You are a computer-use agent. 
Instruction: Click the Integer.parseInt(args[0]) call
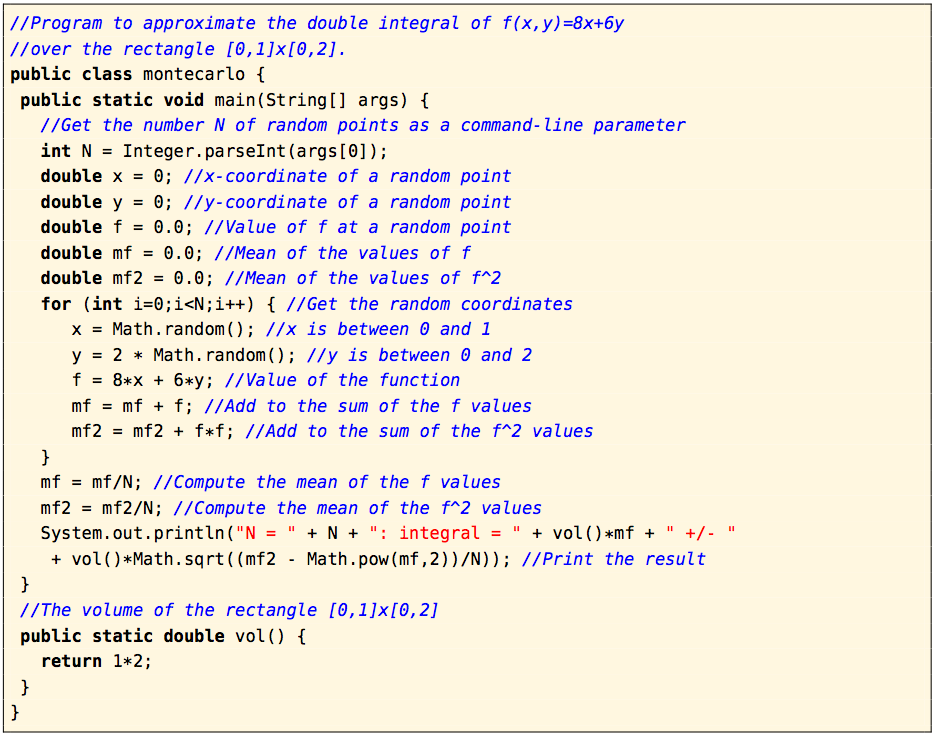(x=254, y=151)
